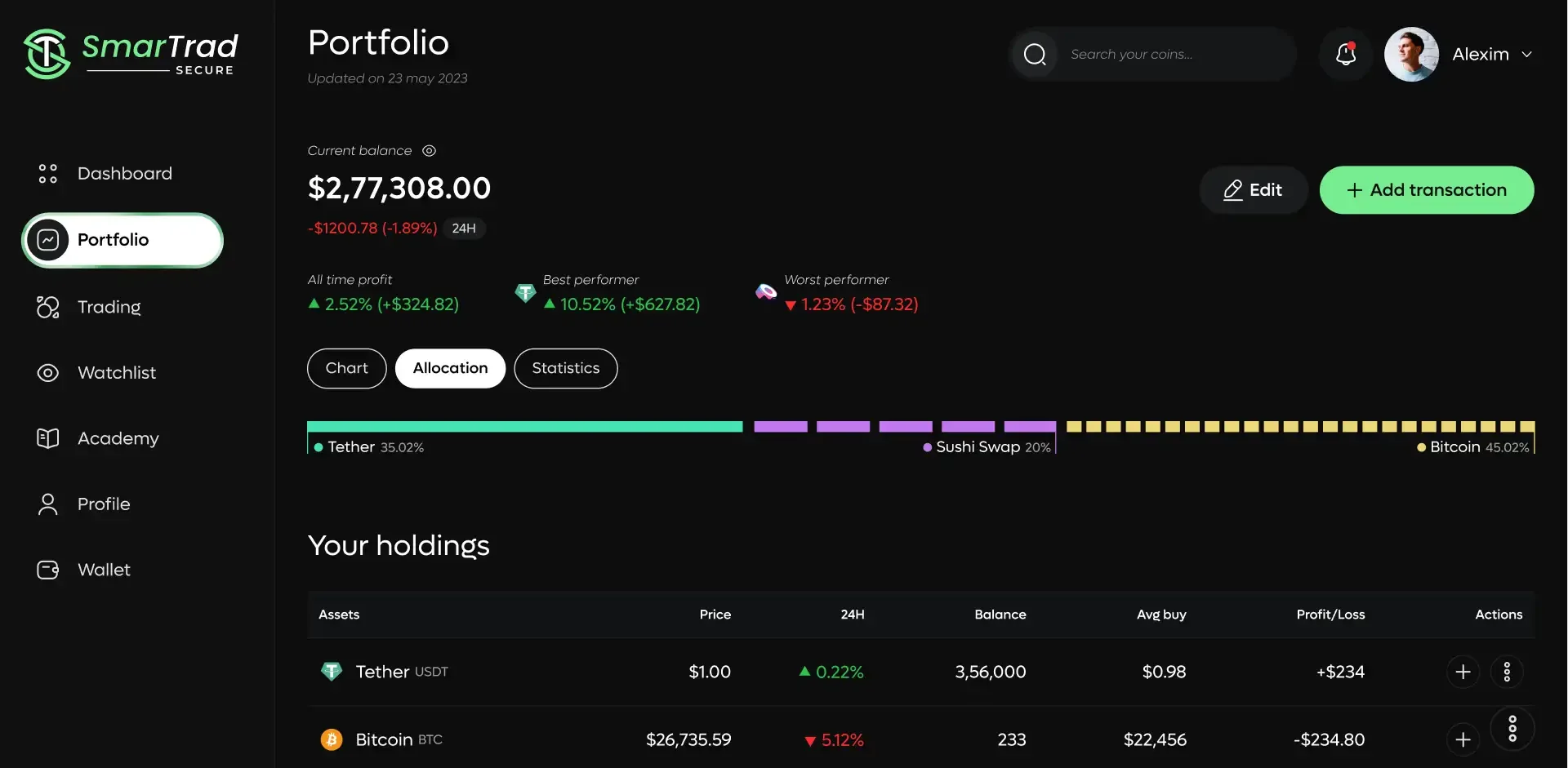Click the Tether best performer icon

pos(525,293)
